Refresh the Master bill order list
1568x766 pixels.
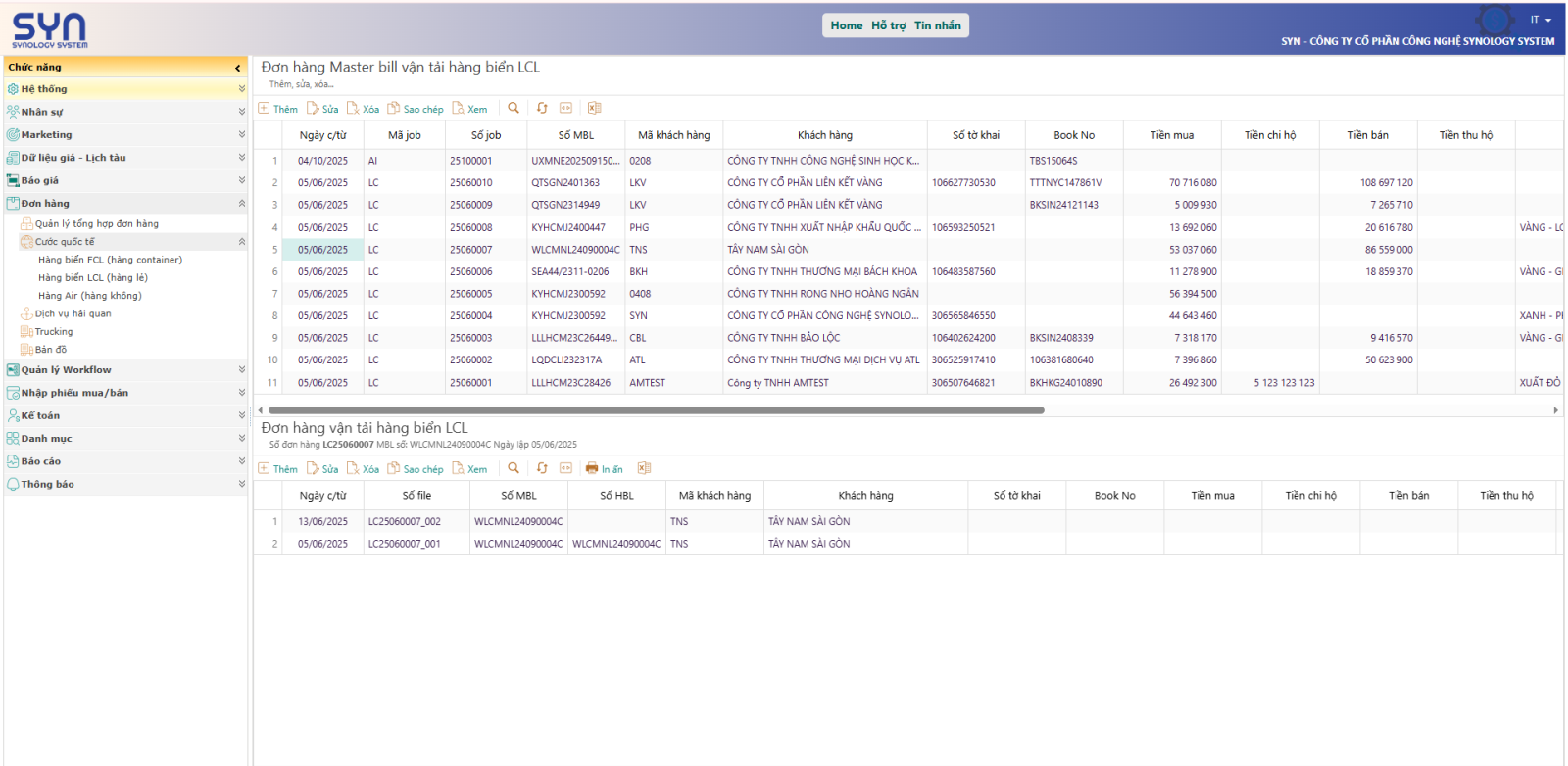pos(542,108)
